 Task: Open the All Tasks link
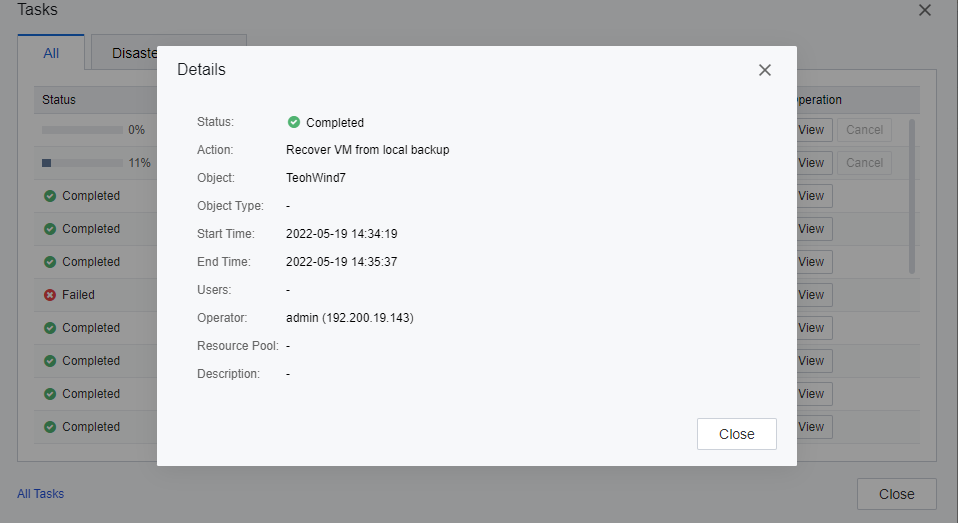pyautogui.click(x=40, y=494)
